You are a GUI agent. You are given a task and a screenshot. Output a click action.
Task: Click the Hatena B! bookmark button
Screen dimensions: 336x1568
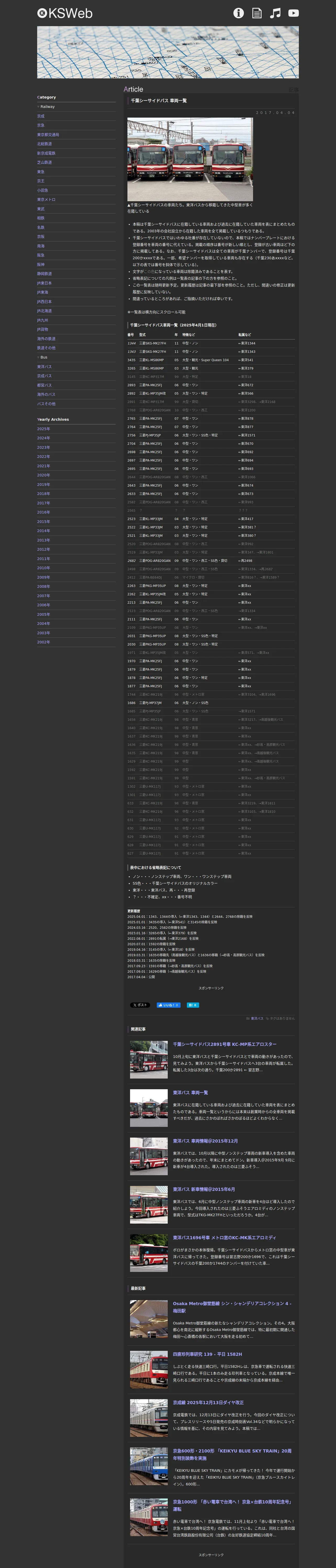point(193,1005)
